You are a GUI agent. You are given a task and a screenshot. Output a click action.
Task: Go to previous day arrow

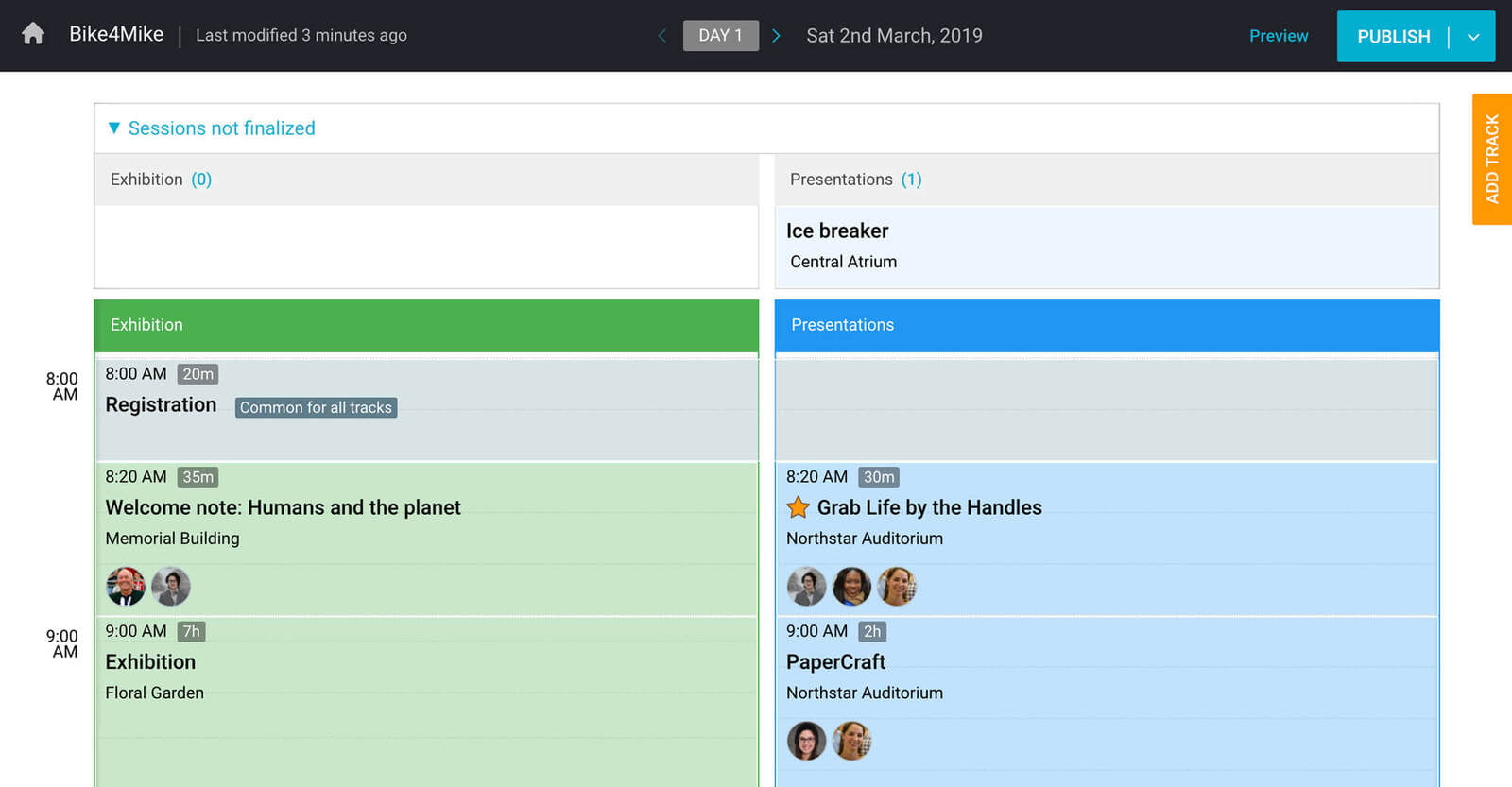[x=662, y=36]
